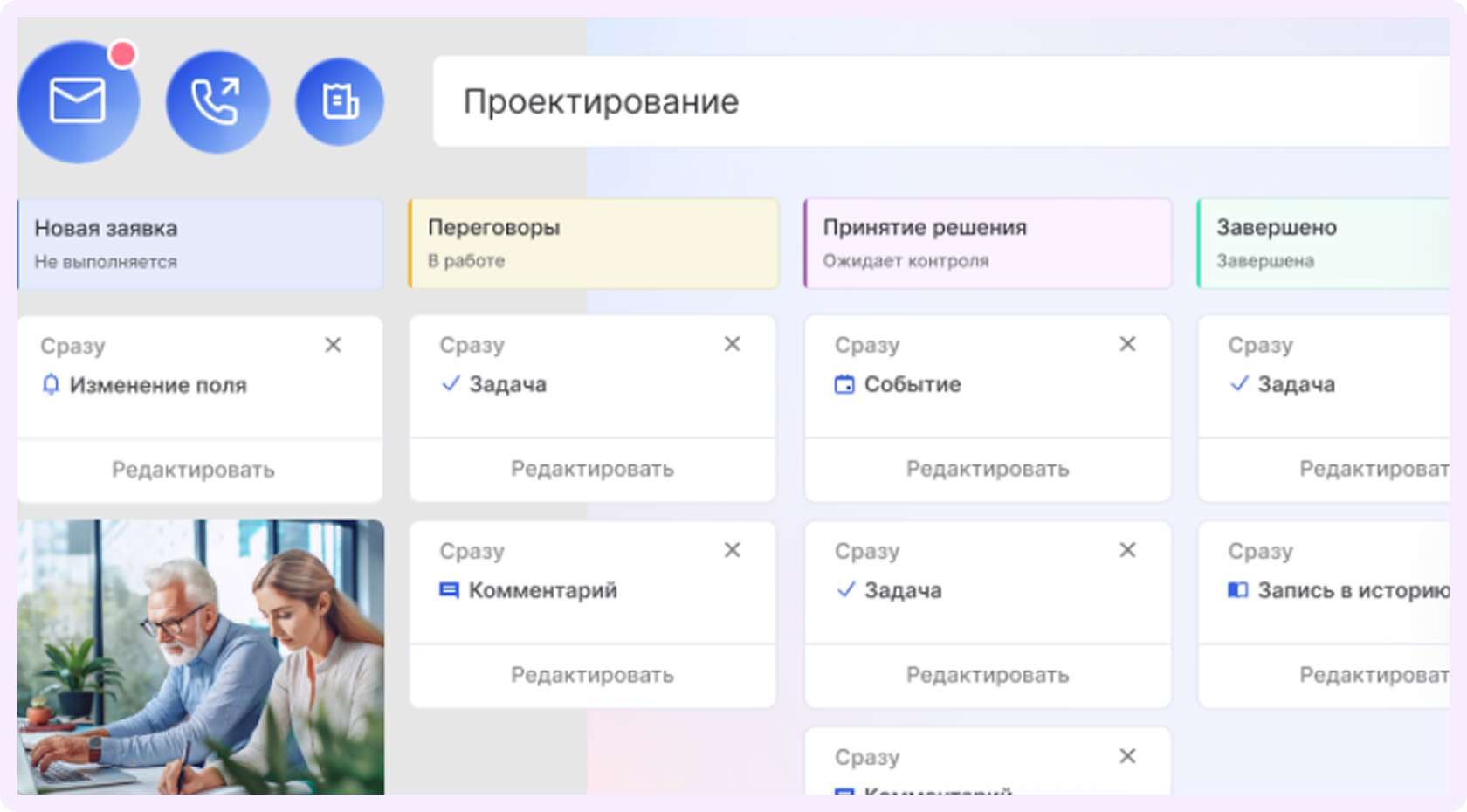The height and width of the screenshot is (812, 1467).
Task: Click the Ожидает контроля status text
Action: pos(906,261)
